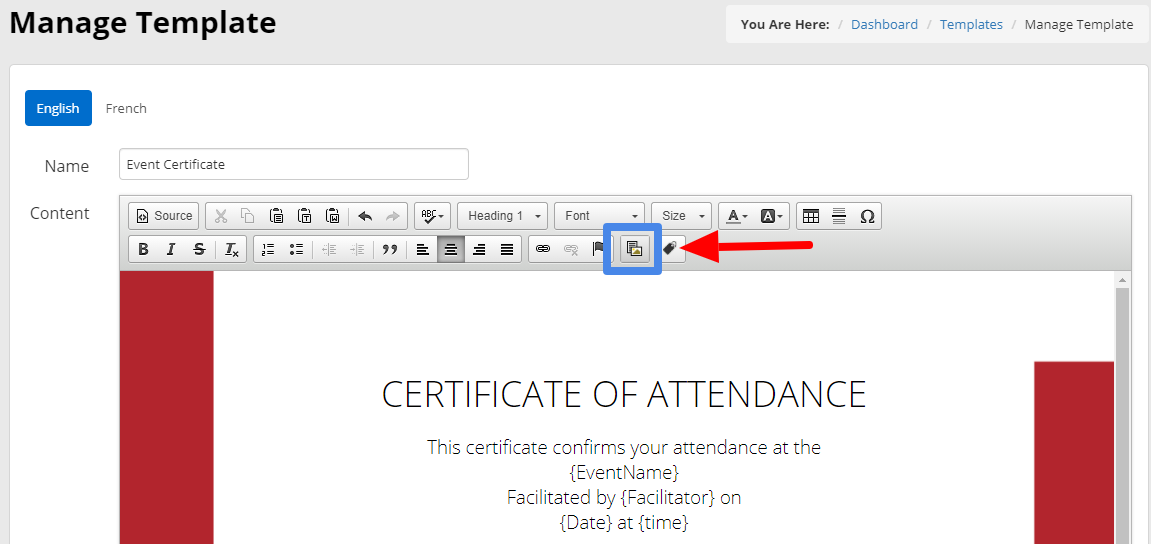Toggle block quote formatting
1151x544 pixels.
(x=390, y=250)
